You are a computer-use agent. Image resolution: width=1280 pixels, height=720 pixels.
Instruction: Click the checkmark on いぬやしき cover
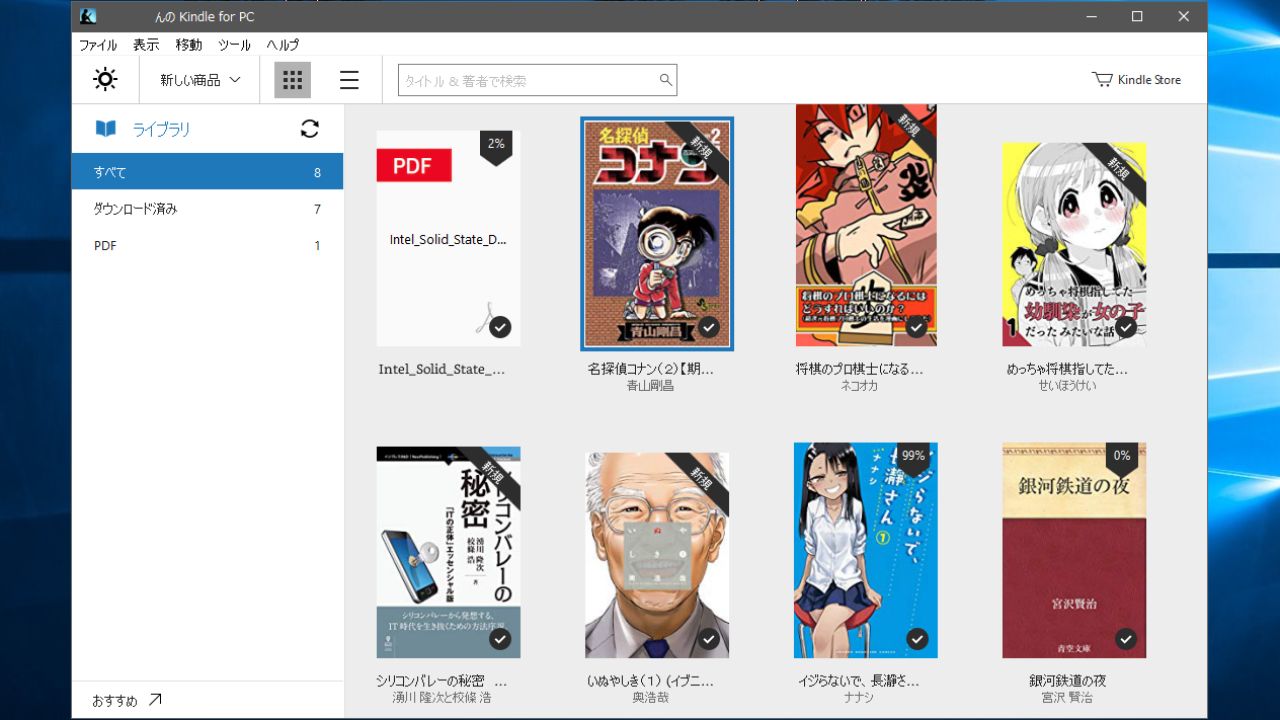tap(709, 638)
